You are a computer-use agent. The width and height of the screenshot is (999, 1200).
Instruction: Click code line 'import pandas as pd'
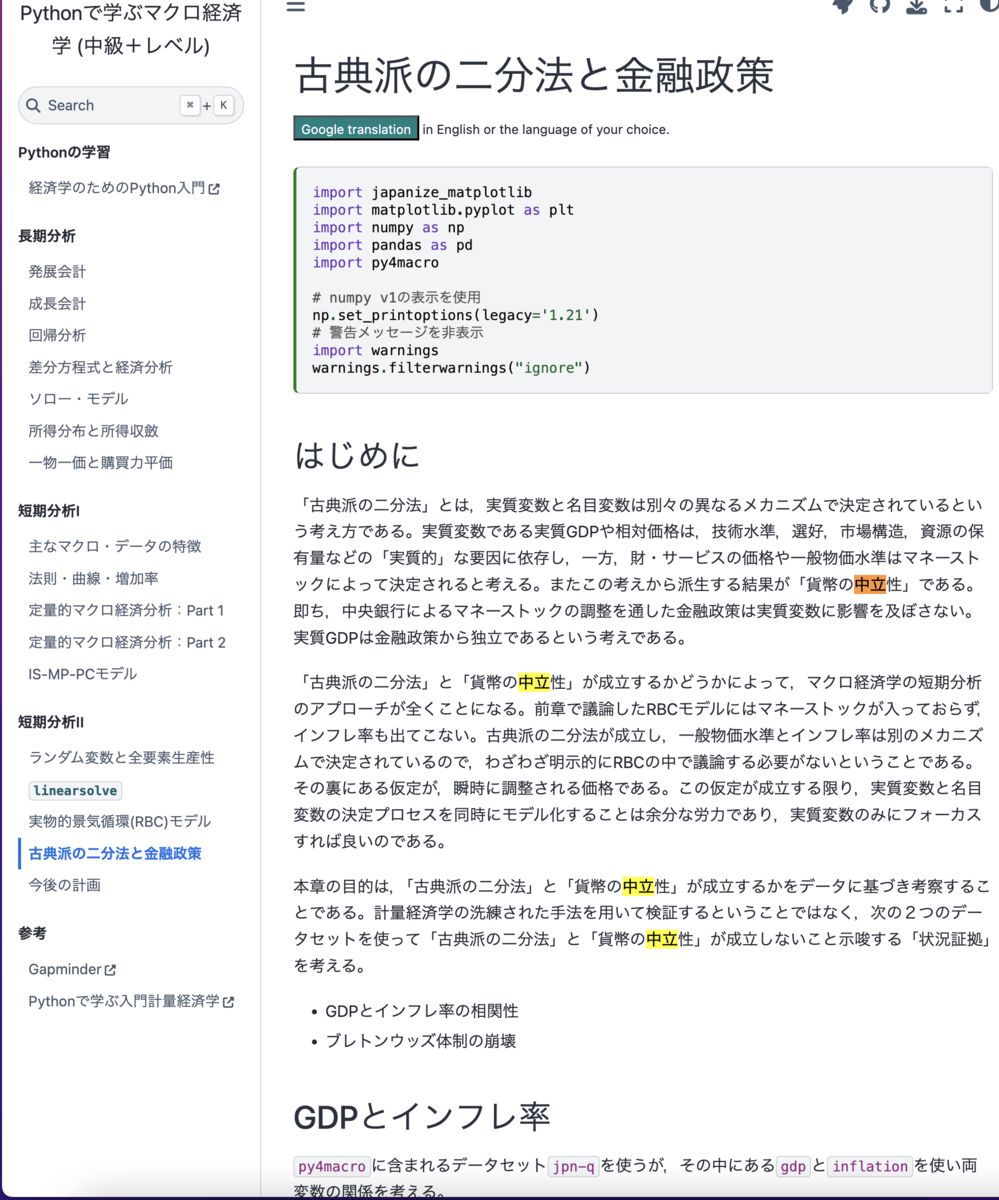tap(392, 245)
